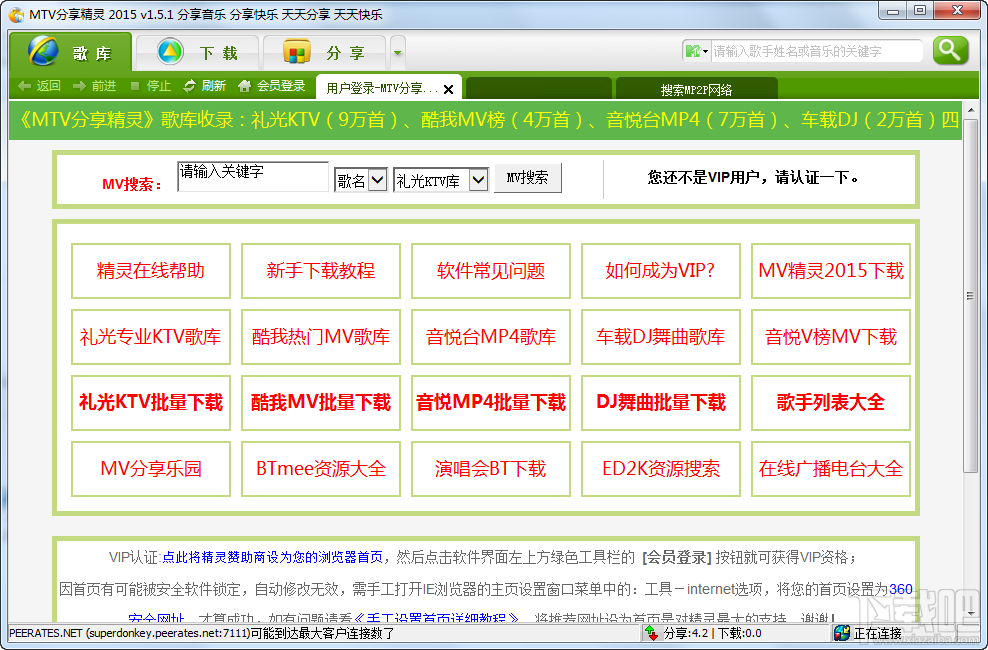This screenshot has width=988, height=650.
Task: Go back with the 返回 arrow
Action: pos(39,86)
